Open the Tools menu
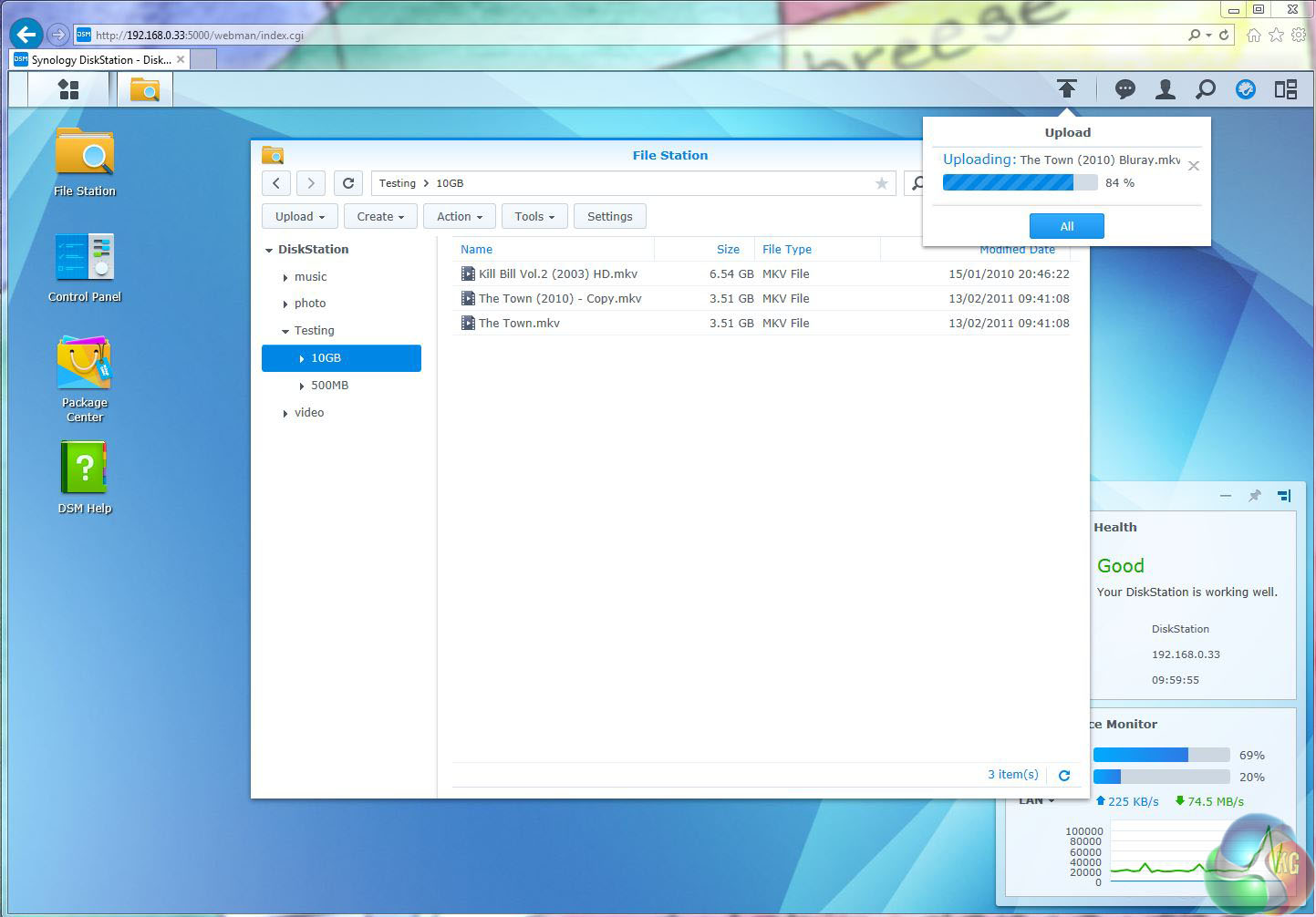Image resolution: width=1316 pixels, height=917 pixels. [534, 217]
